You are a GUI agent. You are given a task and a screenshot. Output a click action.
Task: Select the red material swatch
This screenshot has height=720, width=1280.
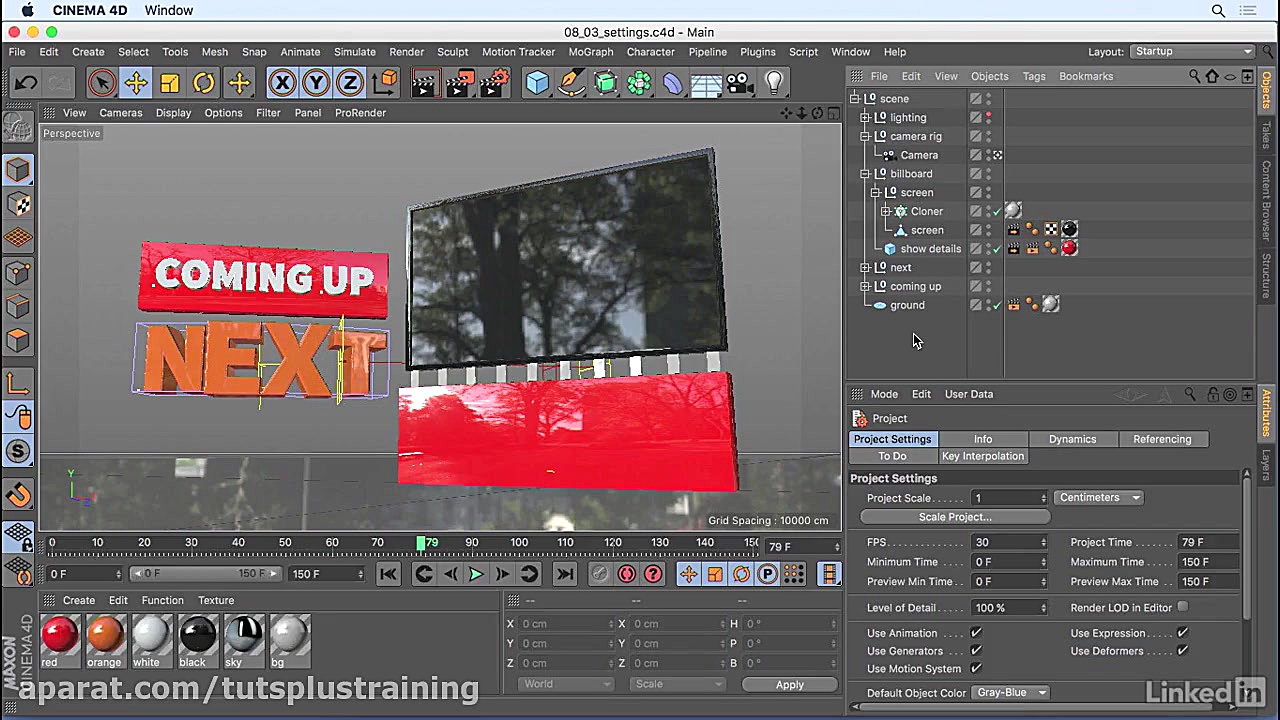point(60,635)
